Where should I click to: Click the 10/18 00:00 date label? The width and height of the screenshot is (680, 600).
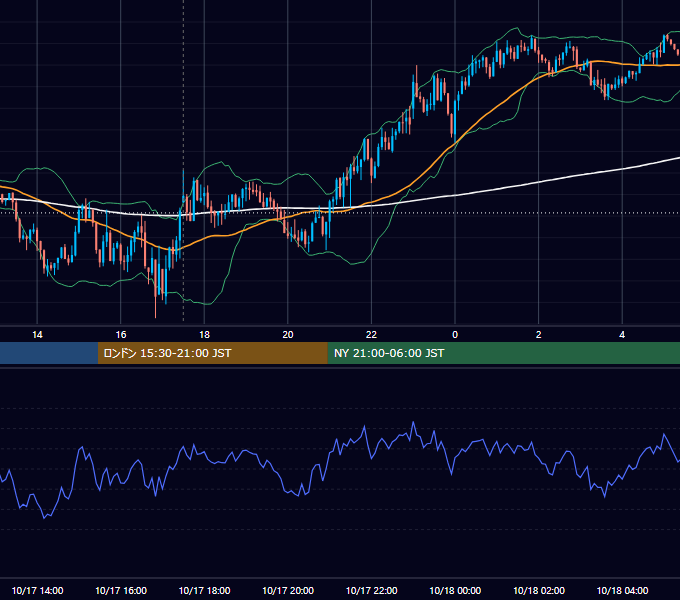coord(455,590)
